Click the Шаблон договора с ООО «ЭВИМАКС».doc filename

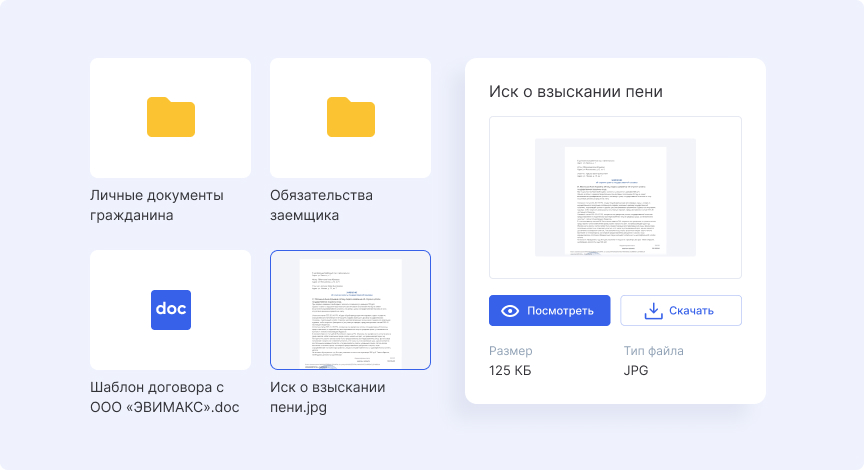pos(165,397)
